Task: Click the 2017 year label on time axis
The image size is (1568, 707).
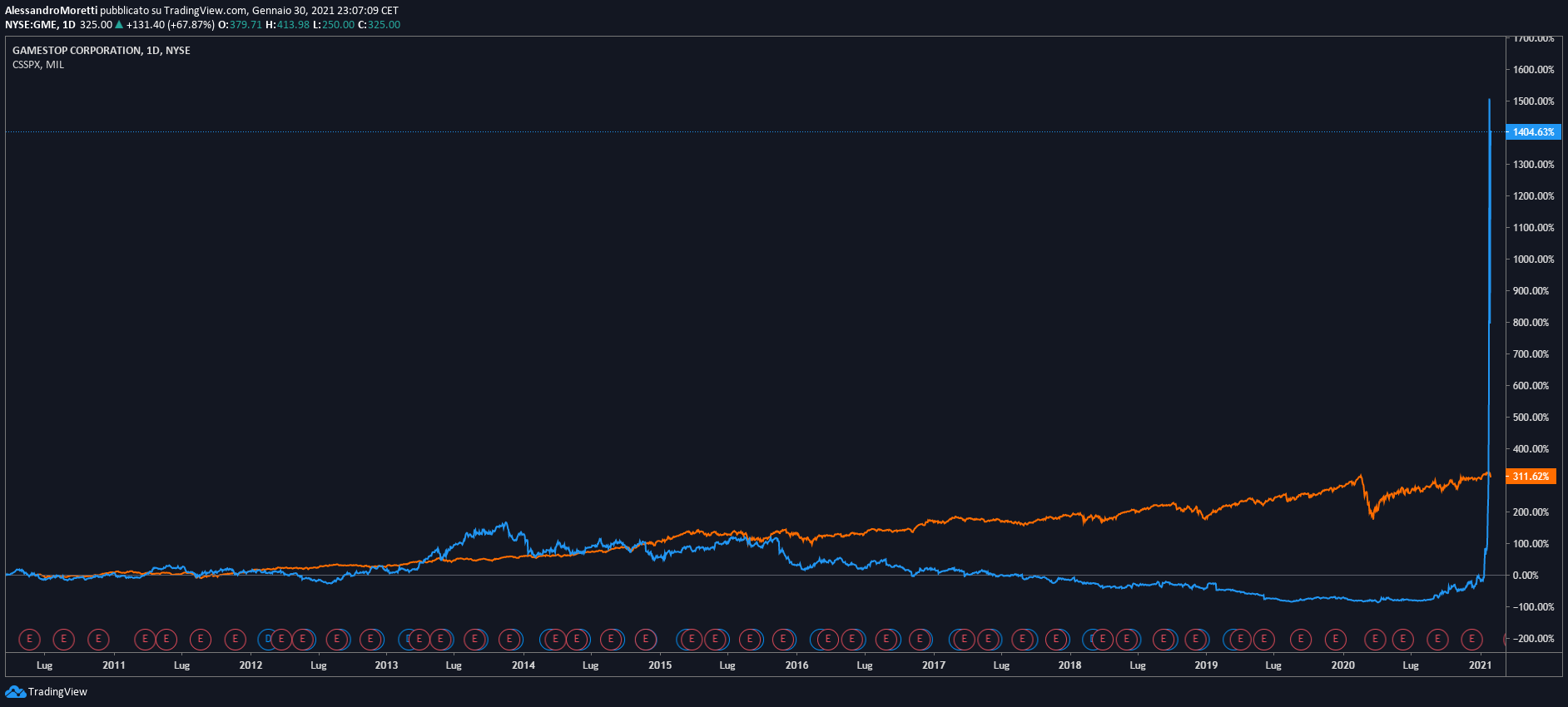Action: (934, 665)
